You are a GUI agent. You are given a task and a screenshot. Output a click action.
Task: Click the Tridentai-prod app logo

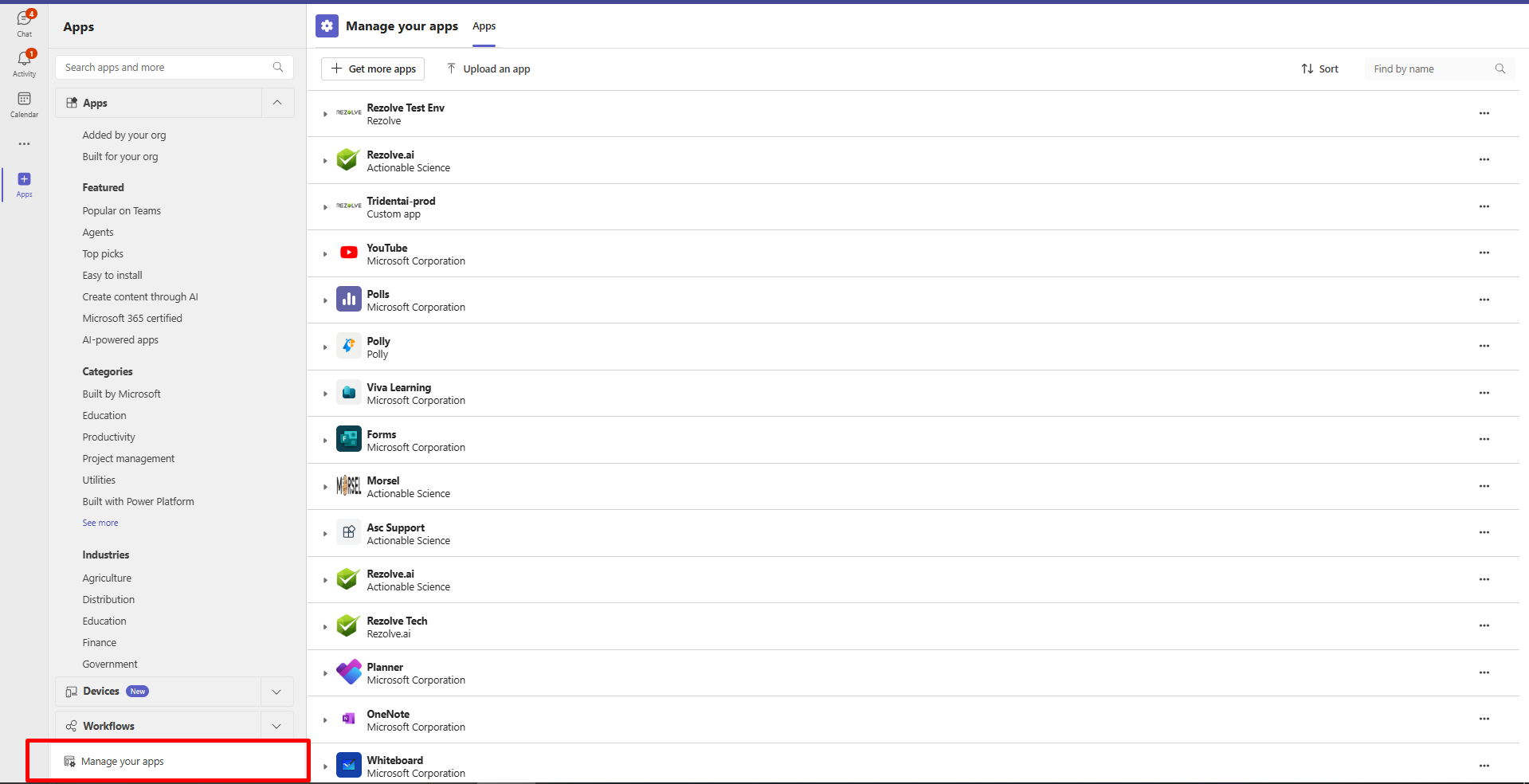click(349, 206)
